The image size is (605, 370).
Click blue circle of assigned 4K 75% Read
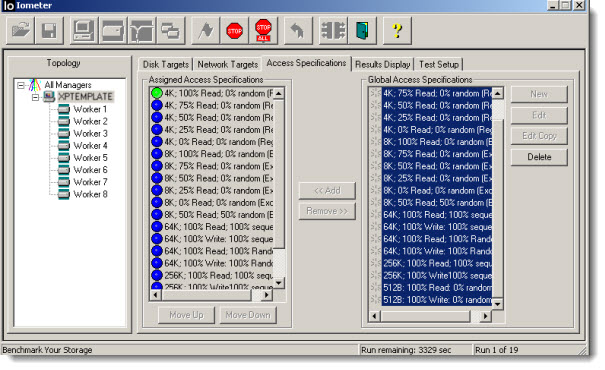[157, 105]
